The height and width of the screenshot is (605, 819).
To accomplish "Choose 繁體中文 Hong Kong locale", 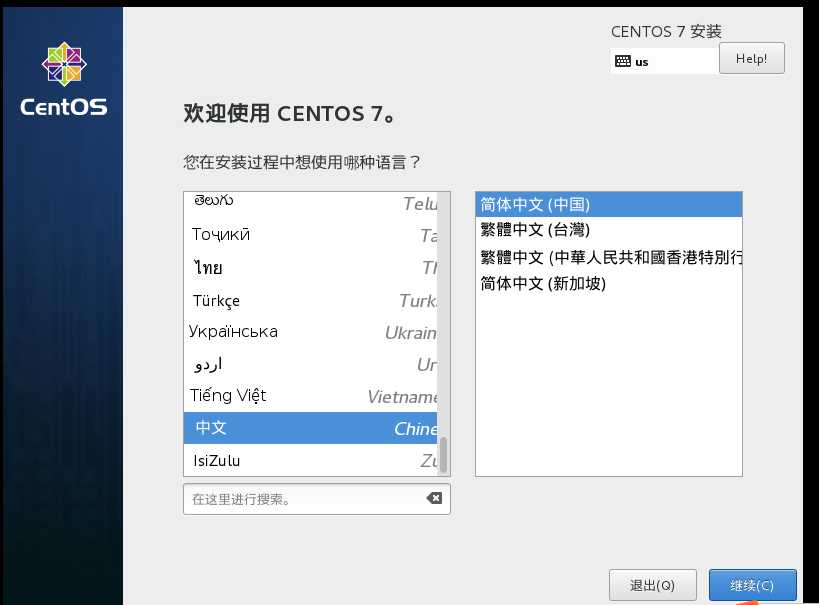I will pos(609,257).
